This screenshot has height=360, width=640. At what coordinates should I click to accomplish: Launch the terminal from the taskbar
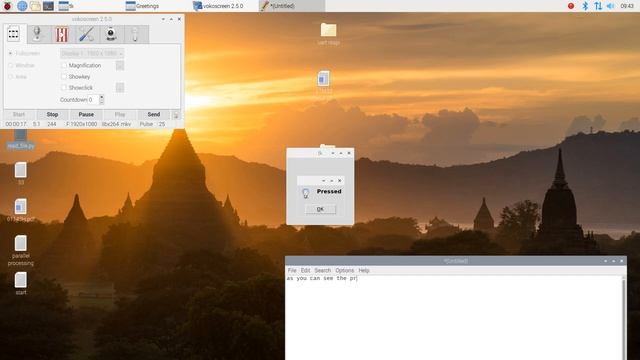[x=48, y=6]
